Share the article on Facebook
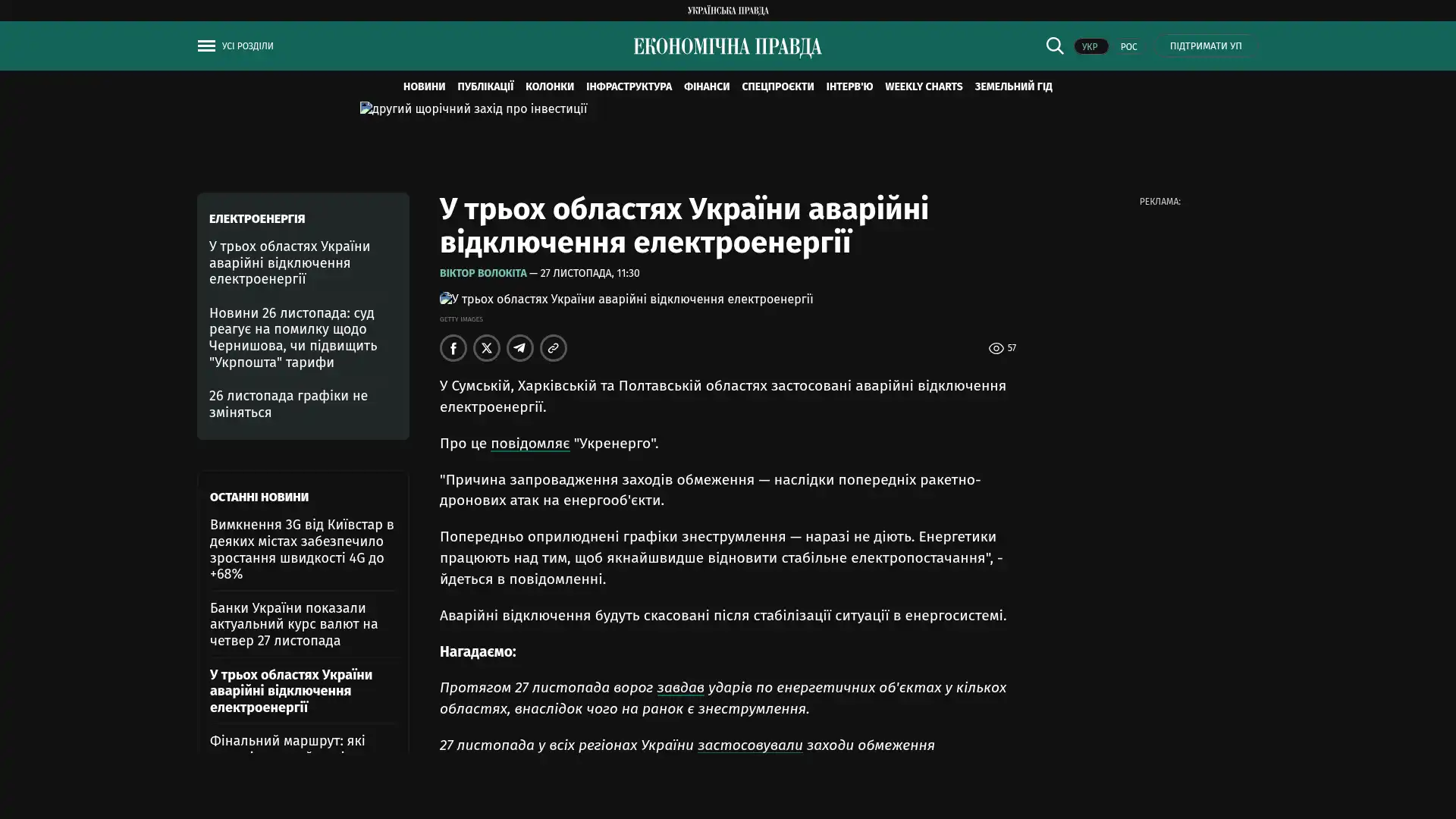This screenshot has width=1456, height=819. pyautogui.click(x=453, y=348)
